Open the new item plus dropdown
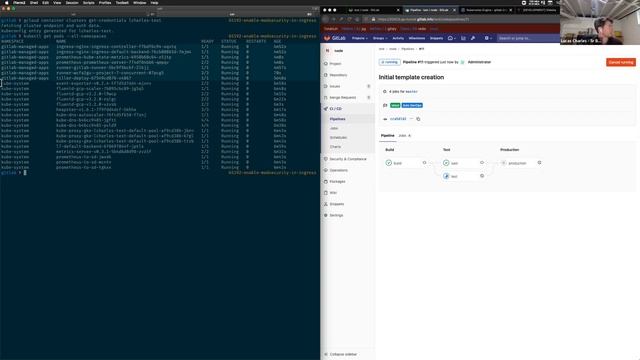The image size is (640, 360). coord(488,38)
